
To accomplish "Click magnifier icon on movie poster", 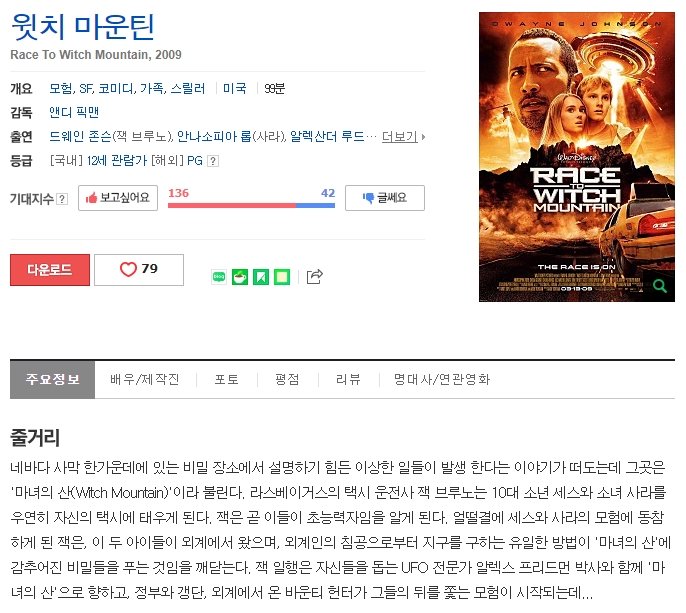I will [x=660, y=286].
